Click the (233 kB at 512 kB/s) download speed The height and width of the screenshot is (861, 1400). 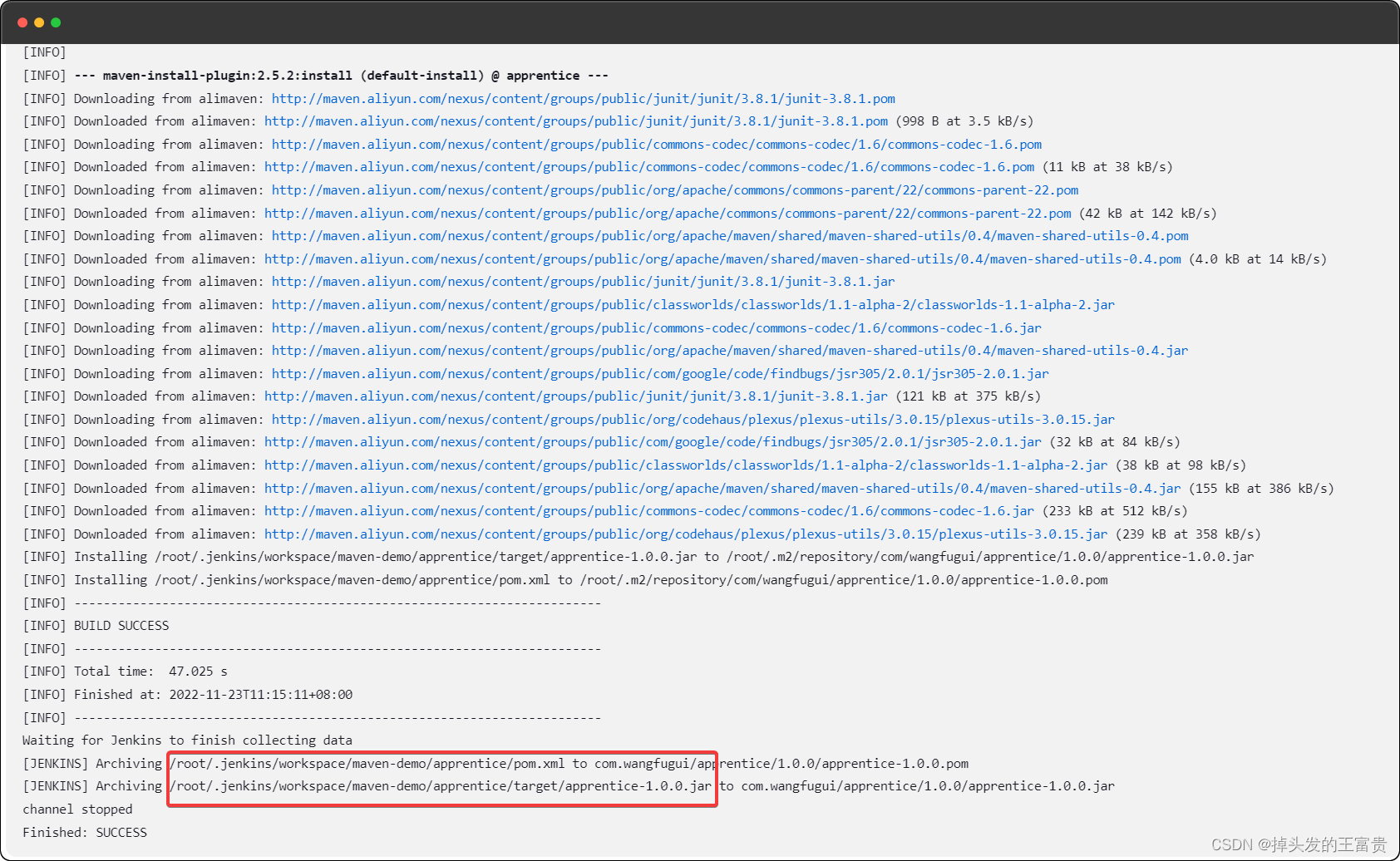pyautogui.click(x=1115, y=511)
